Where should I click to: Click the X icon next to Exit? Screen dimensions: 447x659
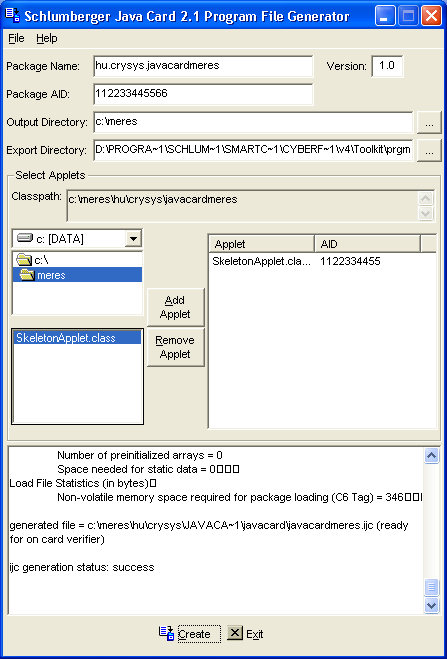click(235, 633)
